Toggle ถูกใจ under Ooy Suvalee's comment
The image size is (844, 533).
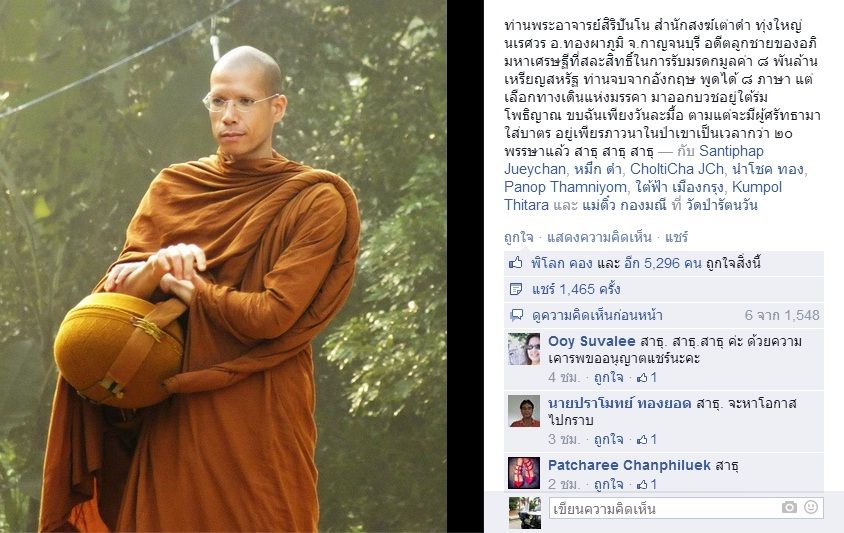point(608,377)
